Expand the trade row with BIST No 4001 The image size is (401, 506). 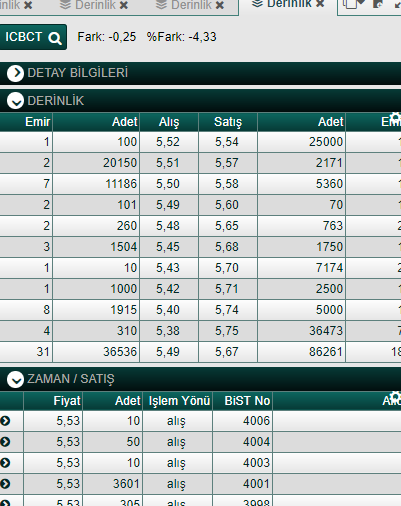tap(5, 484)
